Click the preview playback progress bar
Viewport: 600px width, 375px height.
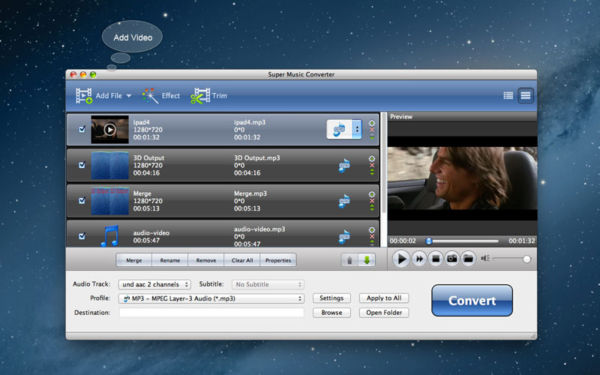(x=463, y=241)
